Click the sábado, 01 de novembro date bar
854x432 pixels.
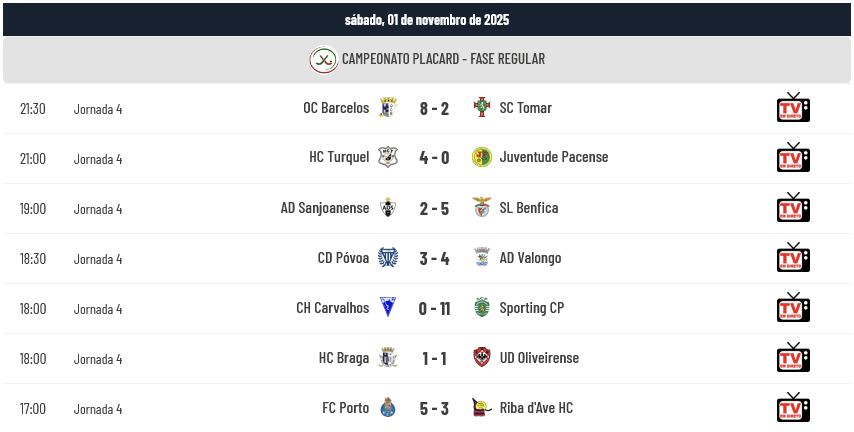[427, 20]
